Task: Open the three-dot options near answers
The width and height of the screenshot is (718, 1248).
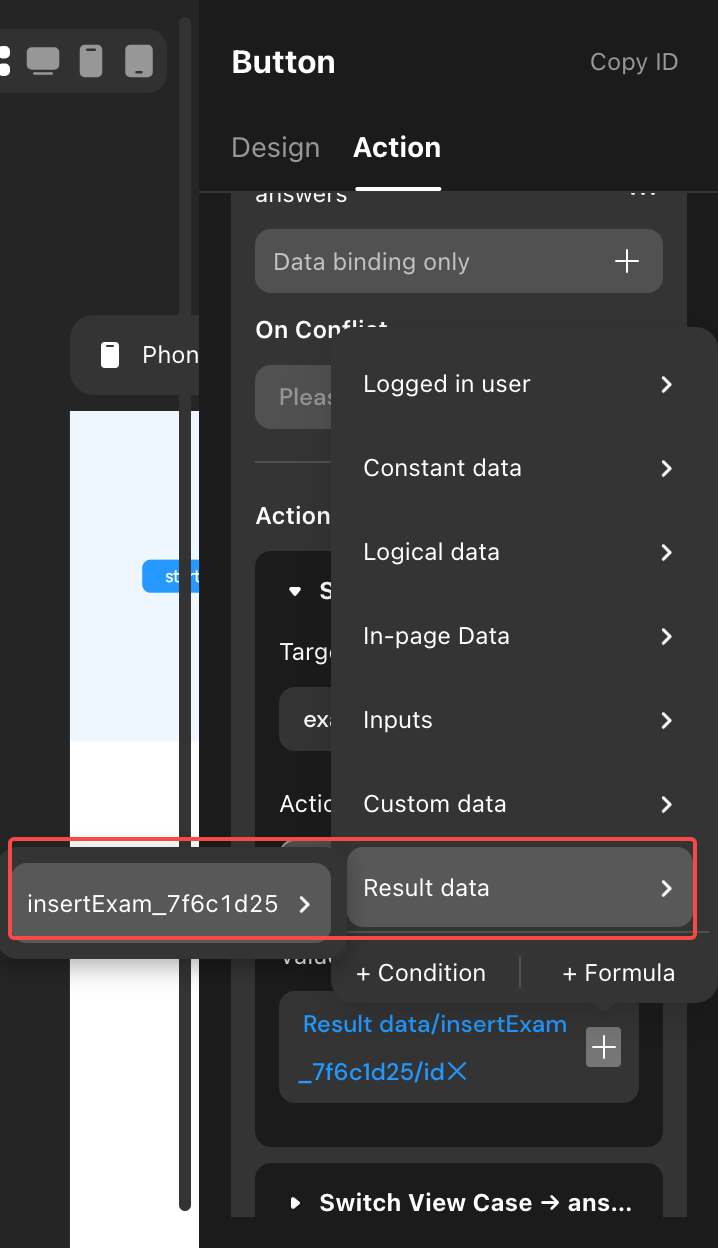Action: tap(642, 193)
